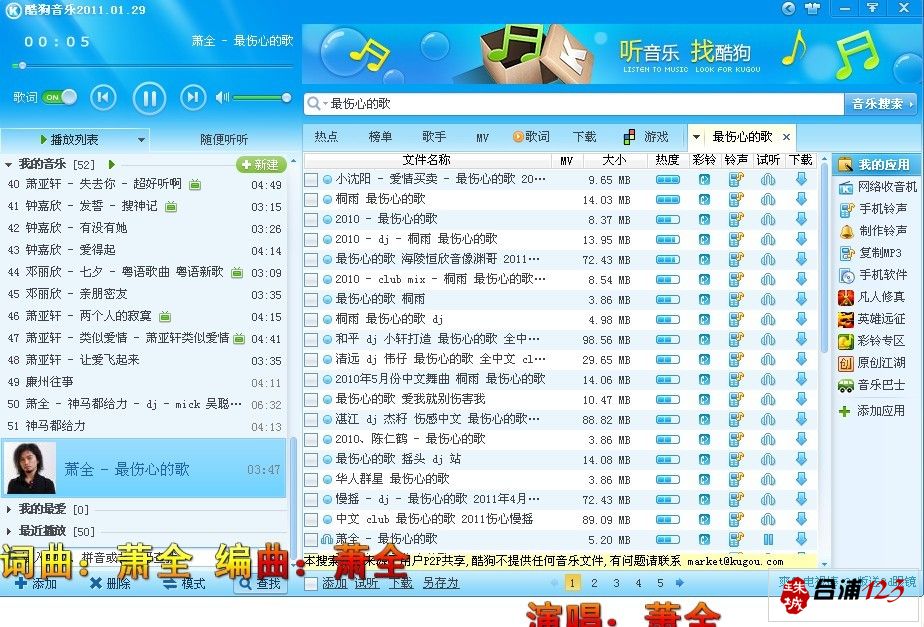This screenshot has width=924, height=627.
Task: Download 华人群星 最伤心的歌 track
Action: (801, 479)
